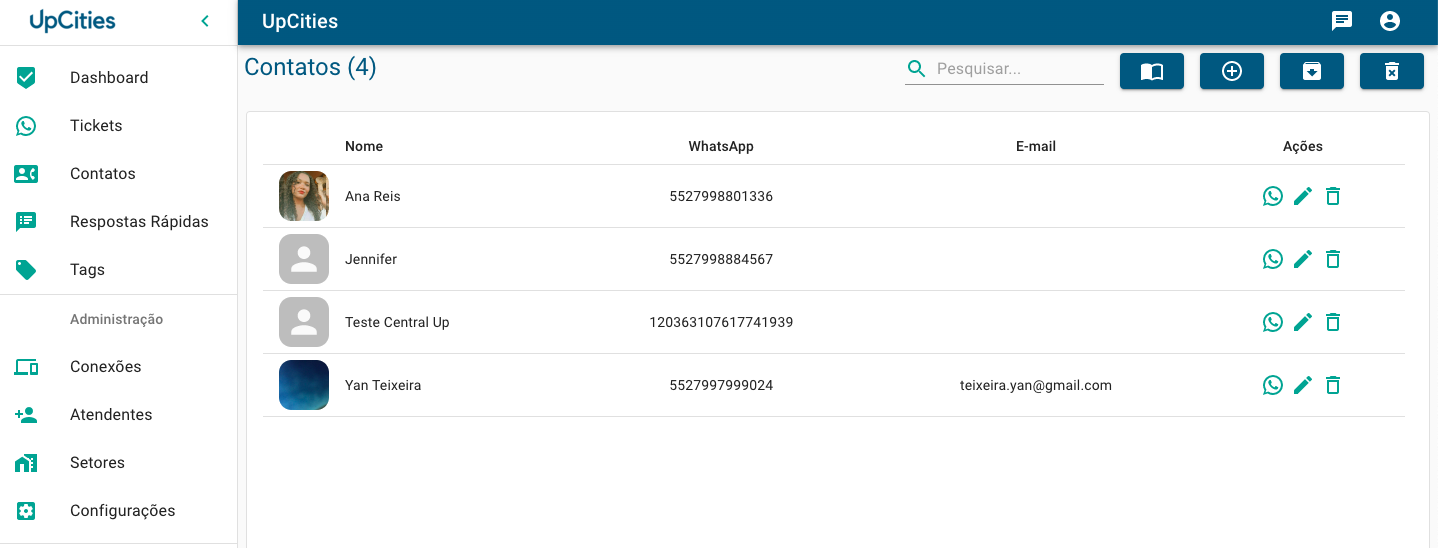Click the Configurações gear icon
The height and width of the screenshot is (548, 1438).
click(26, 511)
